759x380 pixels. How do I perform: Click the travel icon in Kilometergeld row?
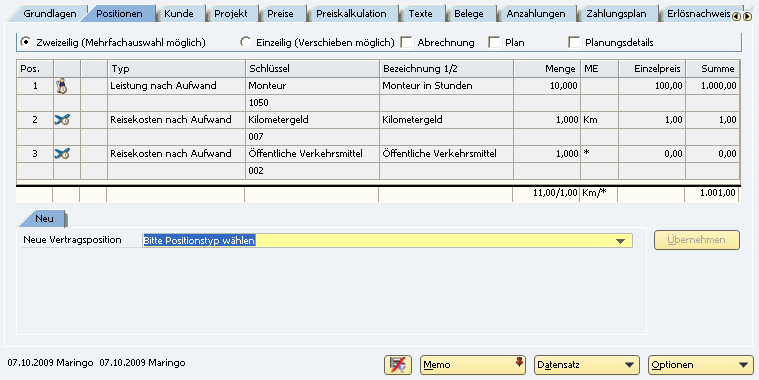tap(62, 120)
